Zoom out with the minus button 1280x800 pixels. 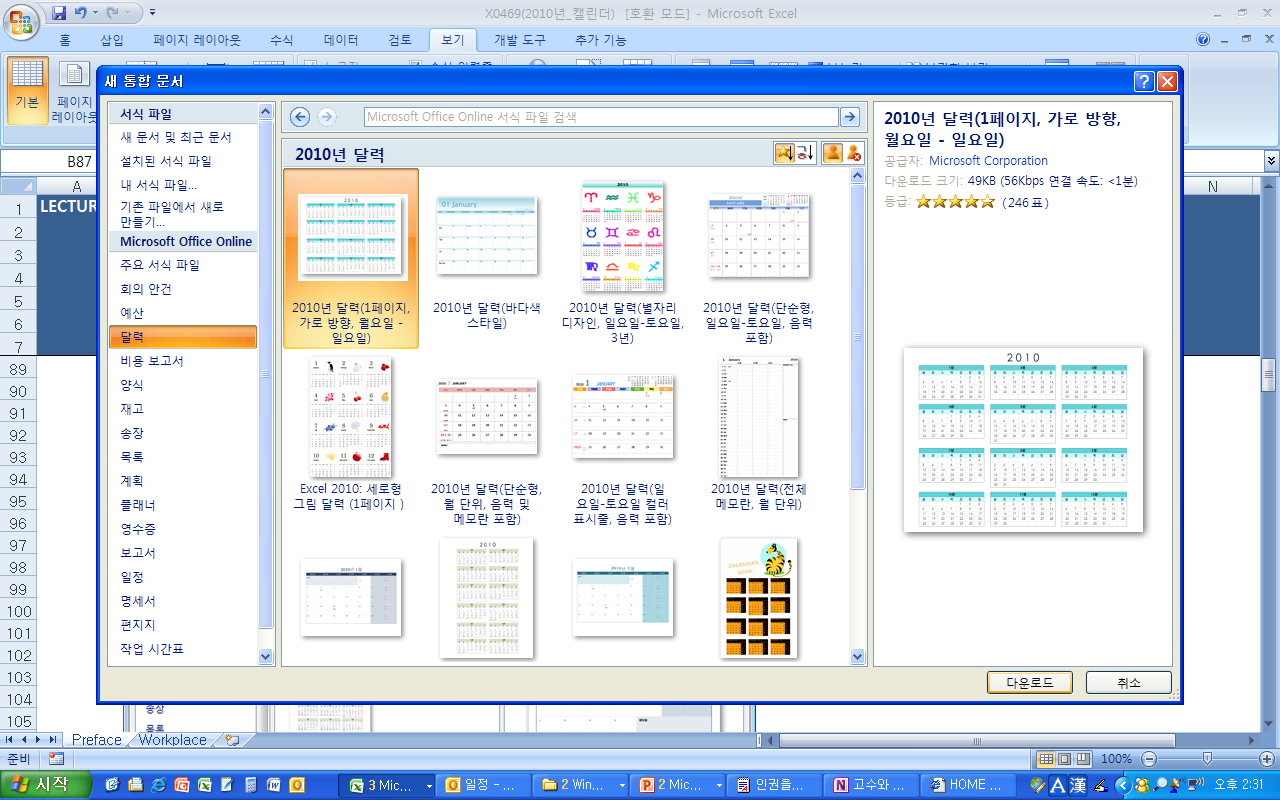(x=1150, y=759)
